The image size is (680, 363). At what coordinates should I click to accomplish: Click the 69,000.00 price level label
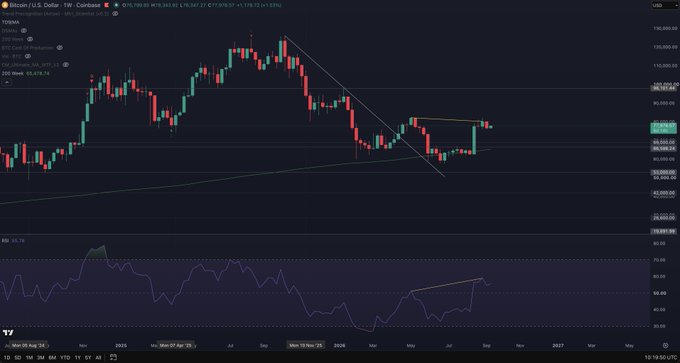664,142
